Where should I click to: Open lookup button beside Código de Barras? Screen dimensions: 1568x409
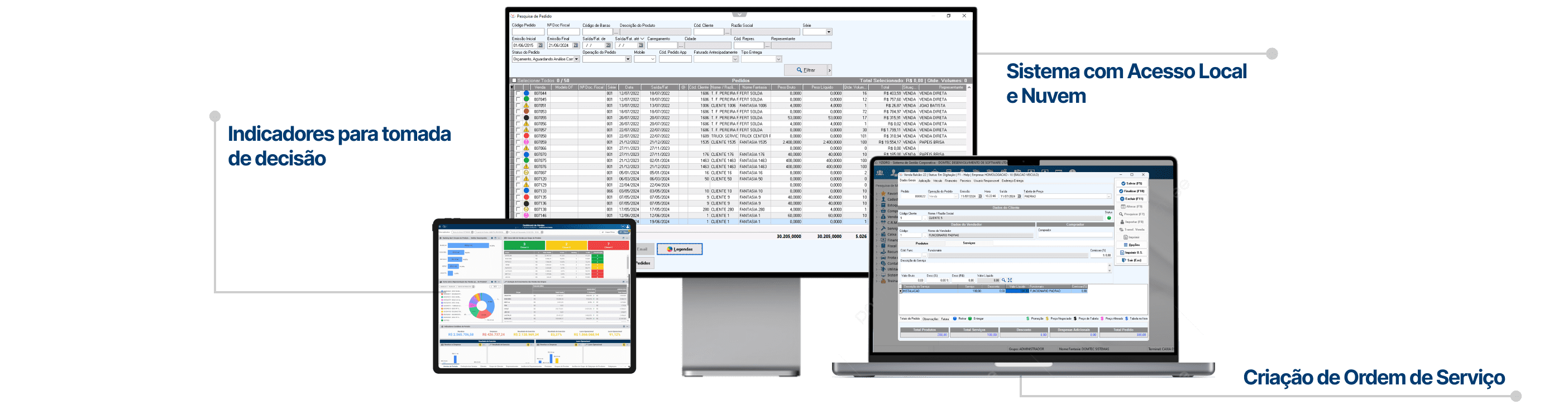[x=616, y=32]
